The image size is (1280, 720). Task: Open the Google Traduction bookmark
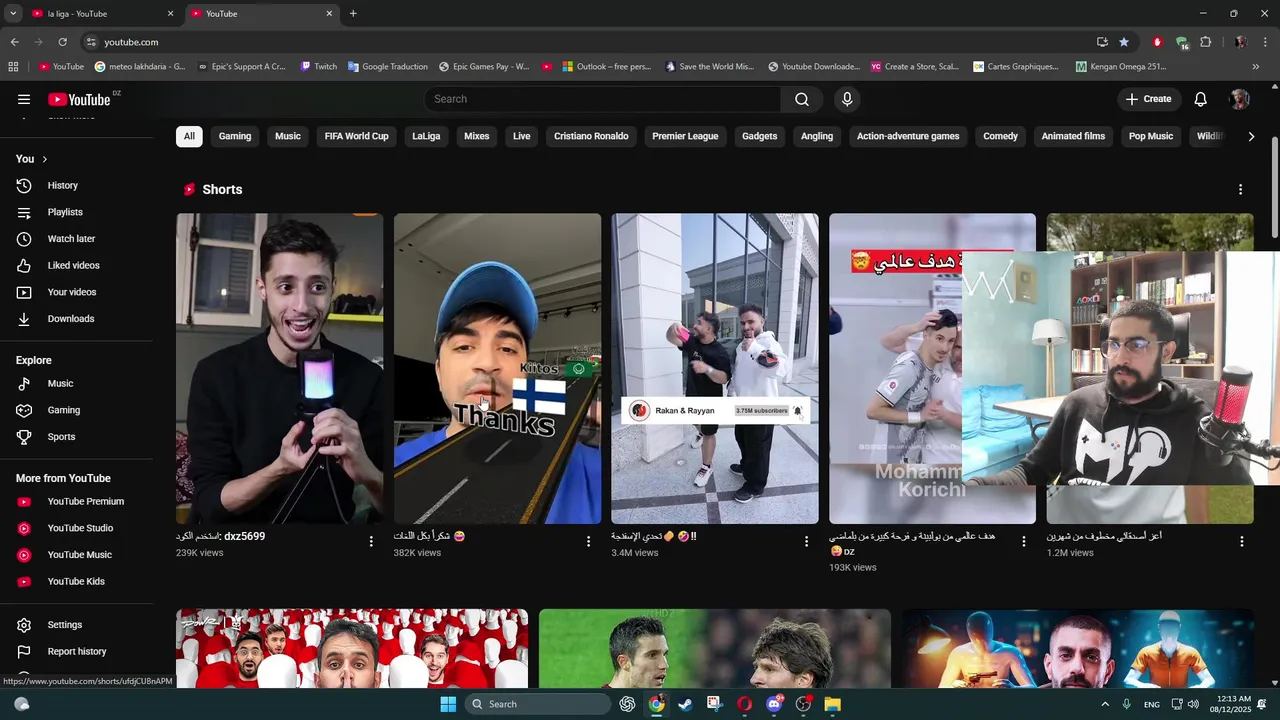388,67
